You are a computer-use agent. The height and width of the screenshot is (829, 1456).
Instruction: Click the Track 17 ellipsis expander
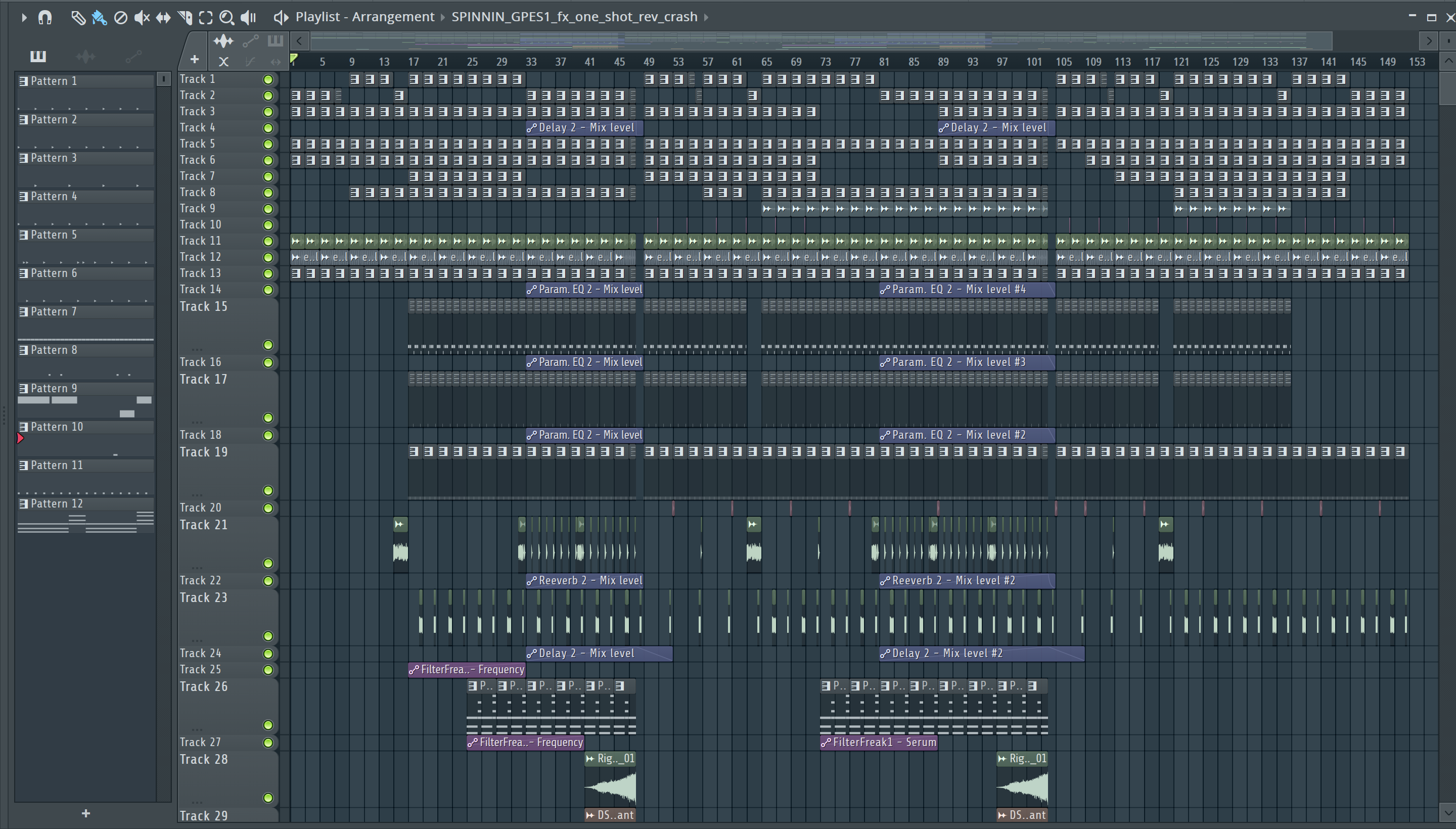click(x=197, y=422)
